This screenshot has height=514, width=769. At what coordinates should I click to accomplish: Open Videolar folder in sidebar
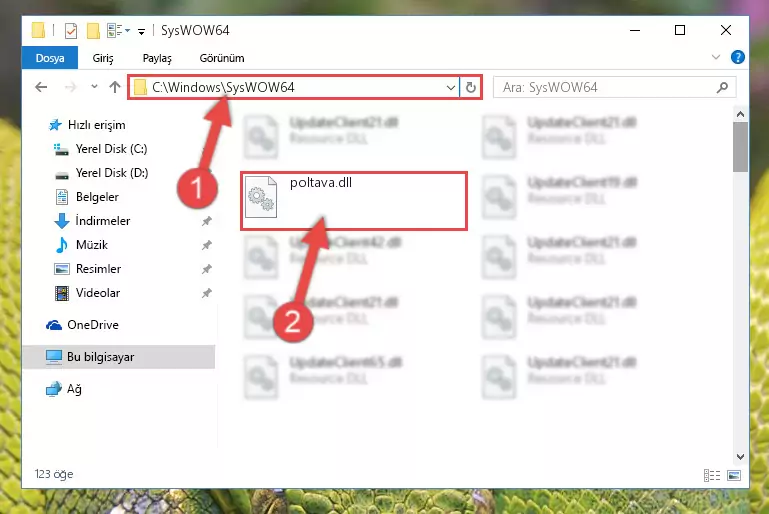pyautogui.click(x=98, y=293)
